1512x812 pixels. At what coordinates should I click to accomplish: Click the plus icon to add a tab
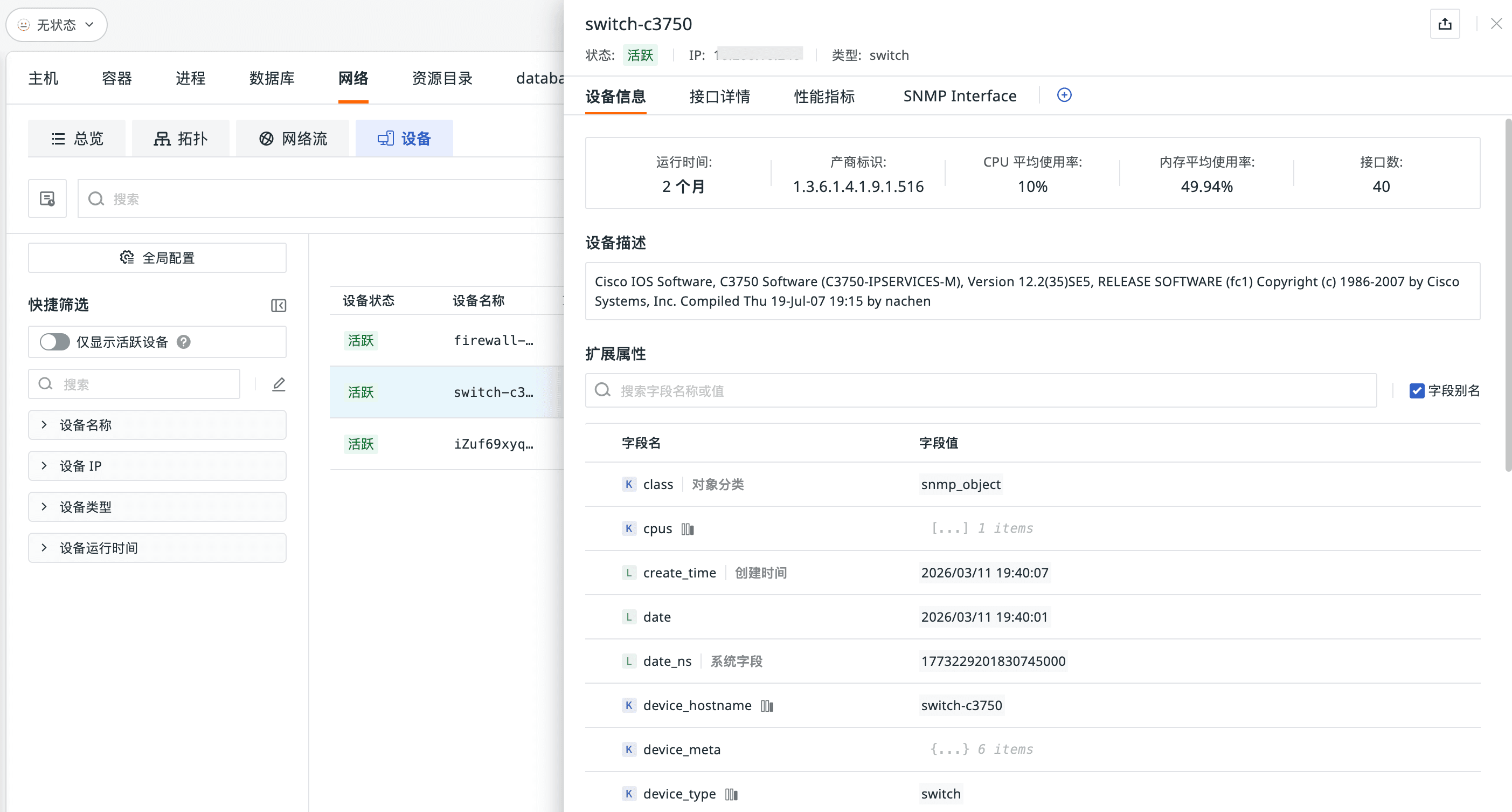tap(1064, 95)
